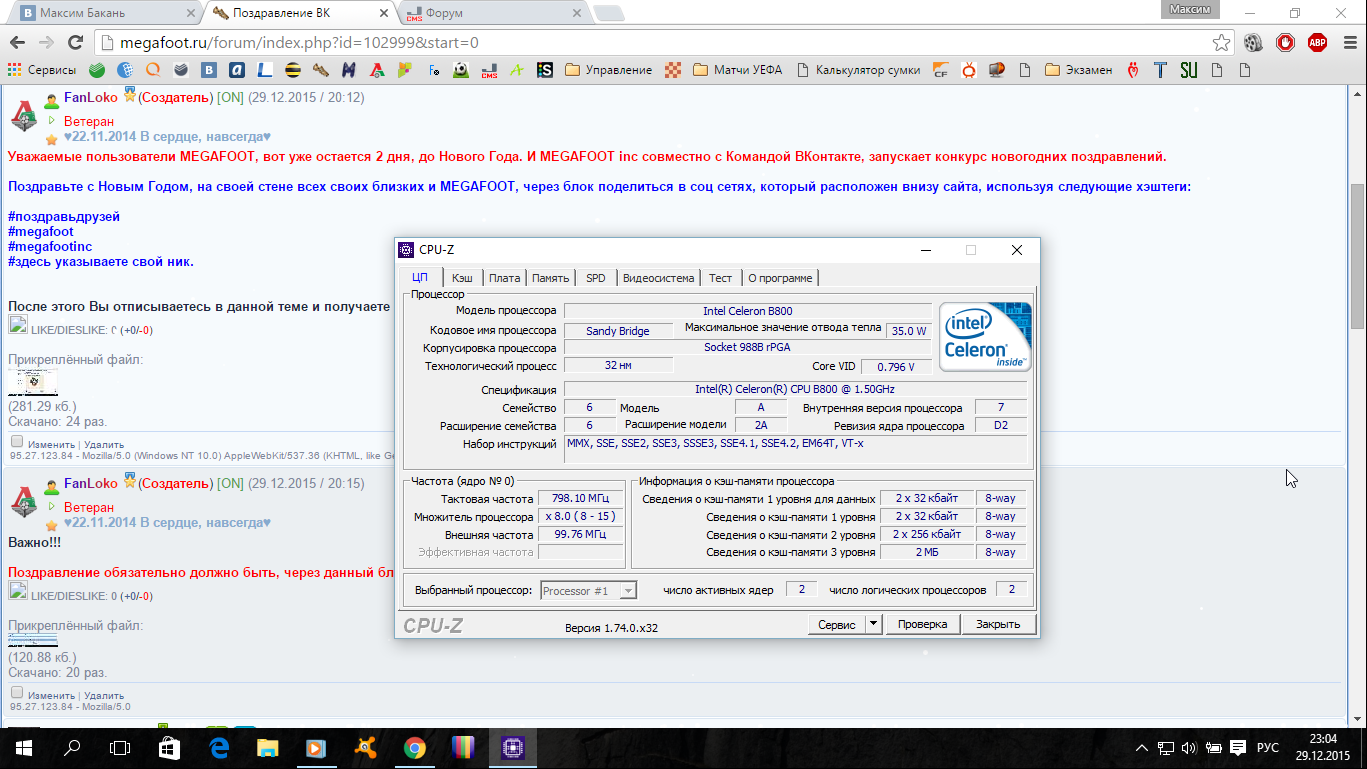1367x769 pixels.
Task: Open the Avast icon on the taskbar
Action: point(366,748)
